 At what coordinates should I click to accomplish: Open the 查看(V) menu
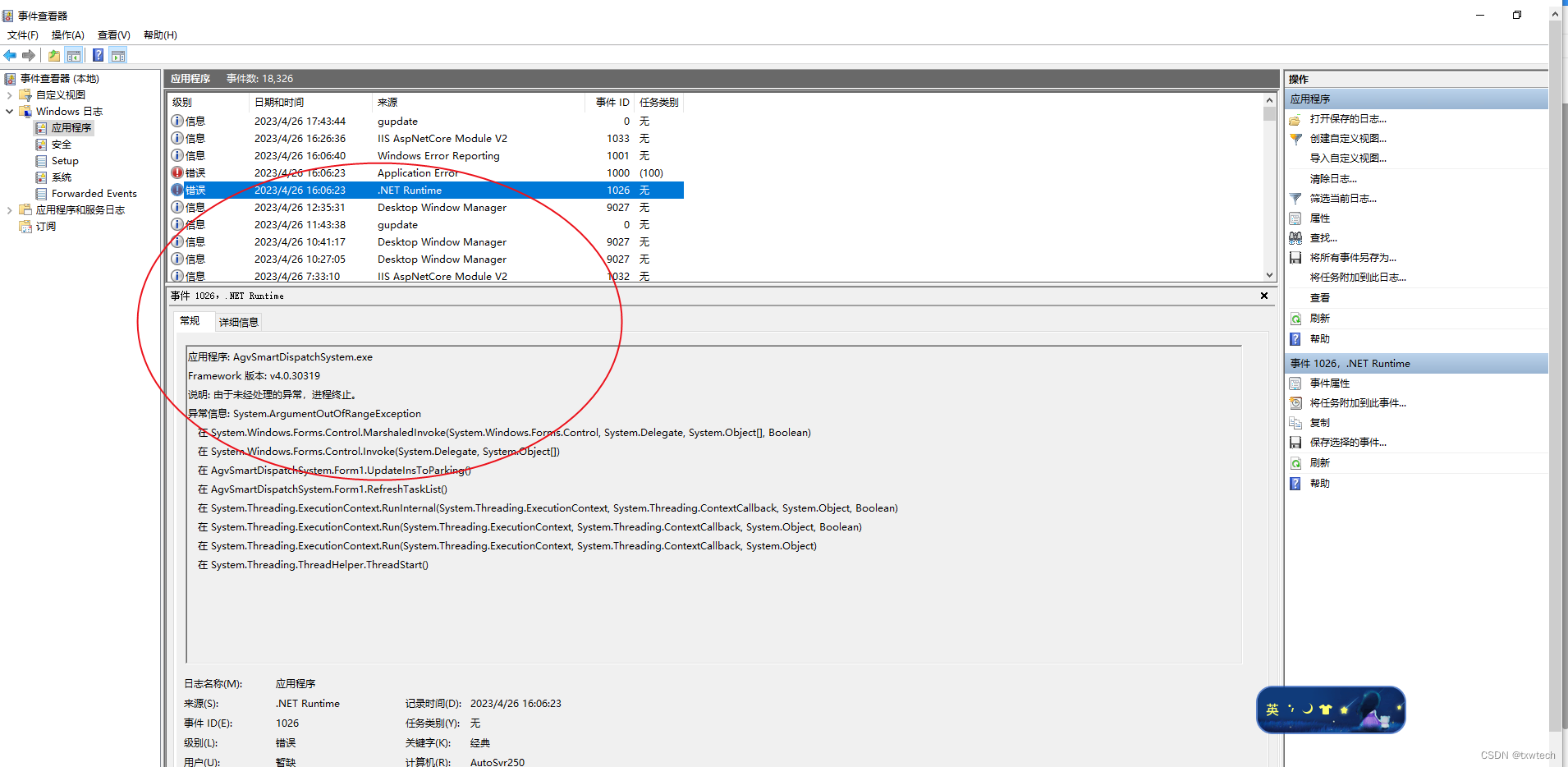pyautogui.click(x=114, y=35)
